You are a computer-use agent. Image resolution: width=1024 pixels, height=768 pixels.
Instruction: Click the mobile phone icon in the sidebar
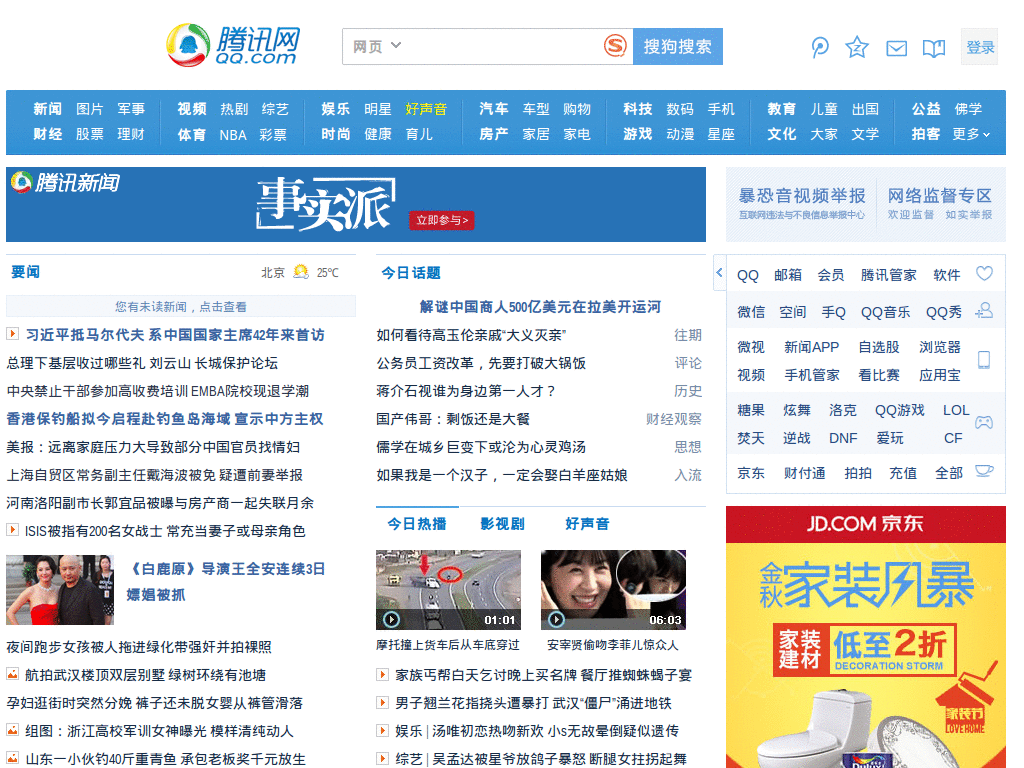pos(985,359)
